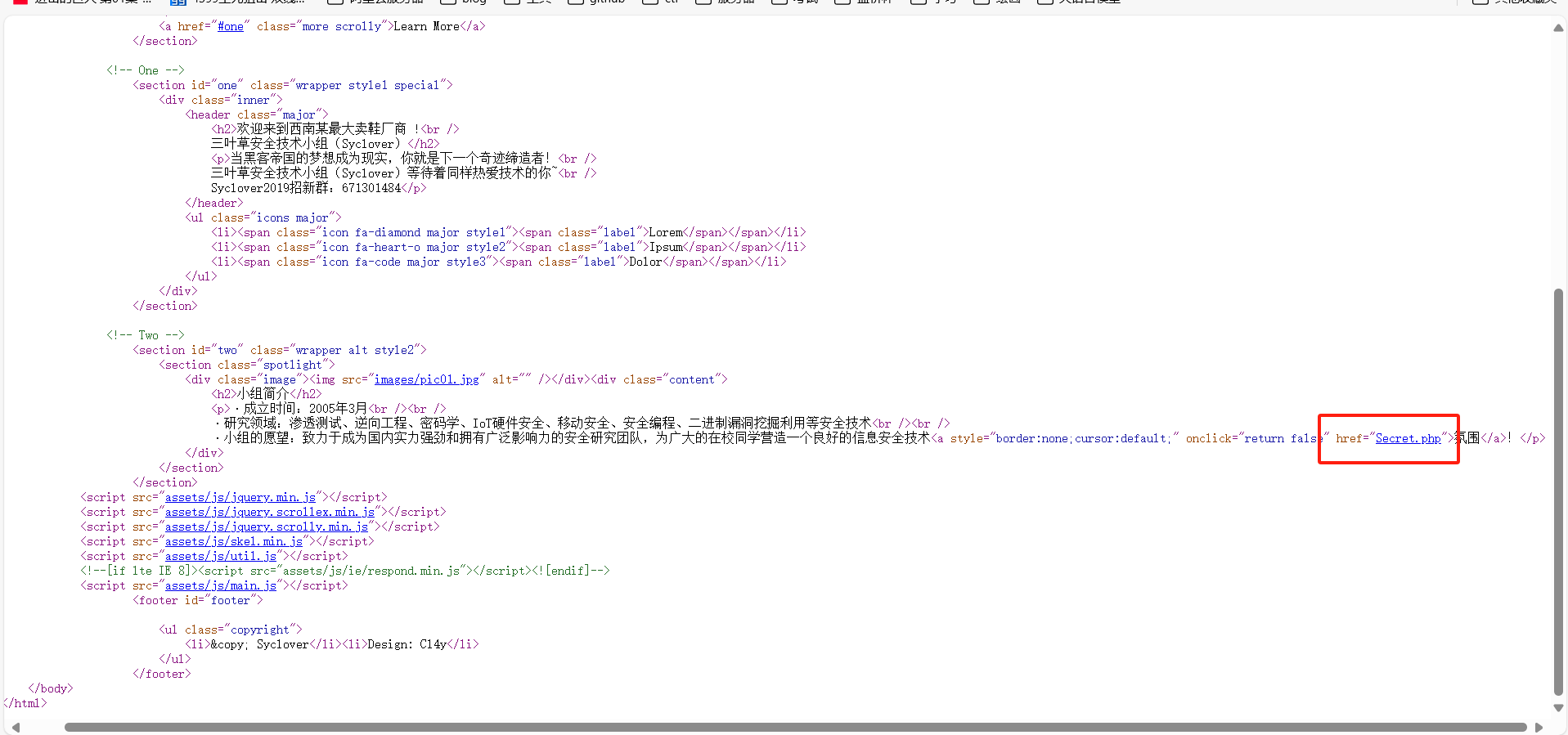
Task: Click the closing </footer> tag
Action: click(162, 674)
